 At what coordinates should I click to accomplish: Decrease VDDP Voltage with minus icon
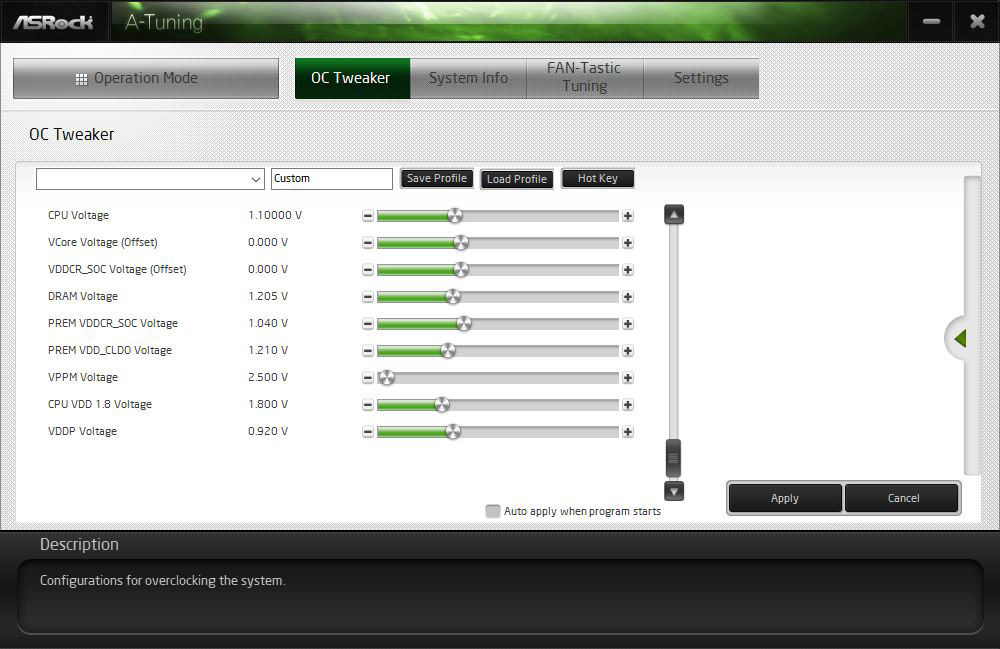click(367, 432)
